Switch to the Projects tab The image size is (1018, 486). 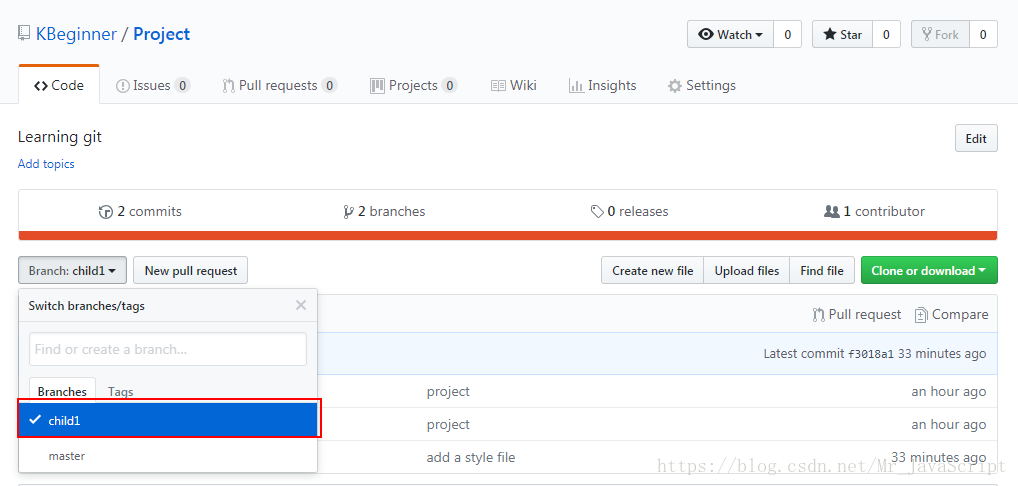(414, 85)
